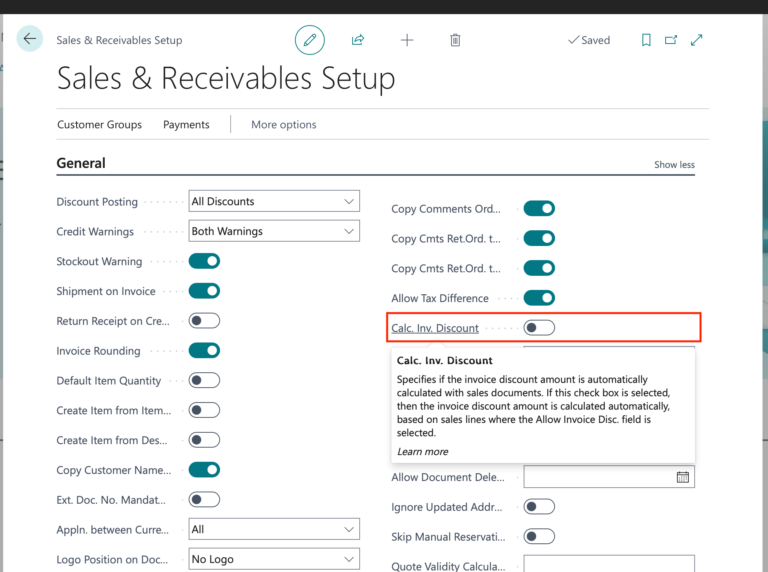The image size is (768, 572).
Task: Click Learn more in tooltip
Action: pos(423,452)
